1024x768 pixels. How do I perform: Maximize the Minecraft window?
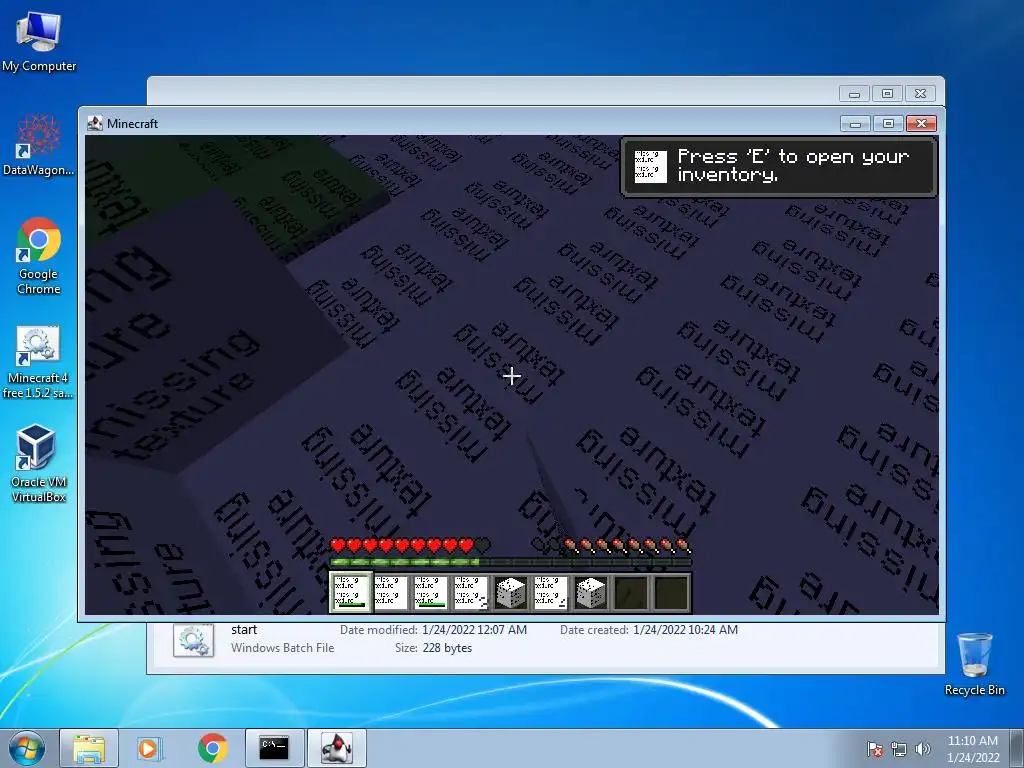pyautogui.click(x=888, y=123)
